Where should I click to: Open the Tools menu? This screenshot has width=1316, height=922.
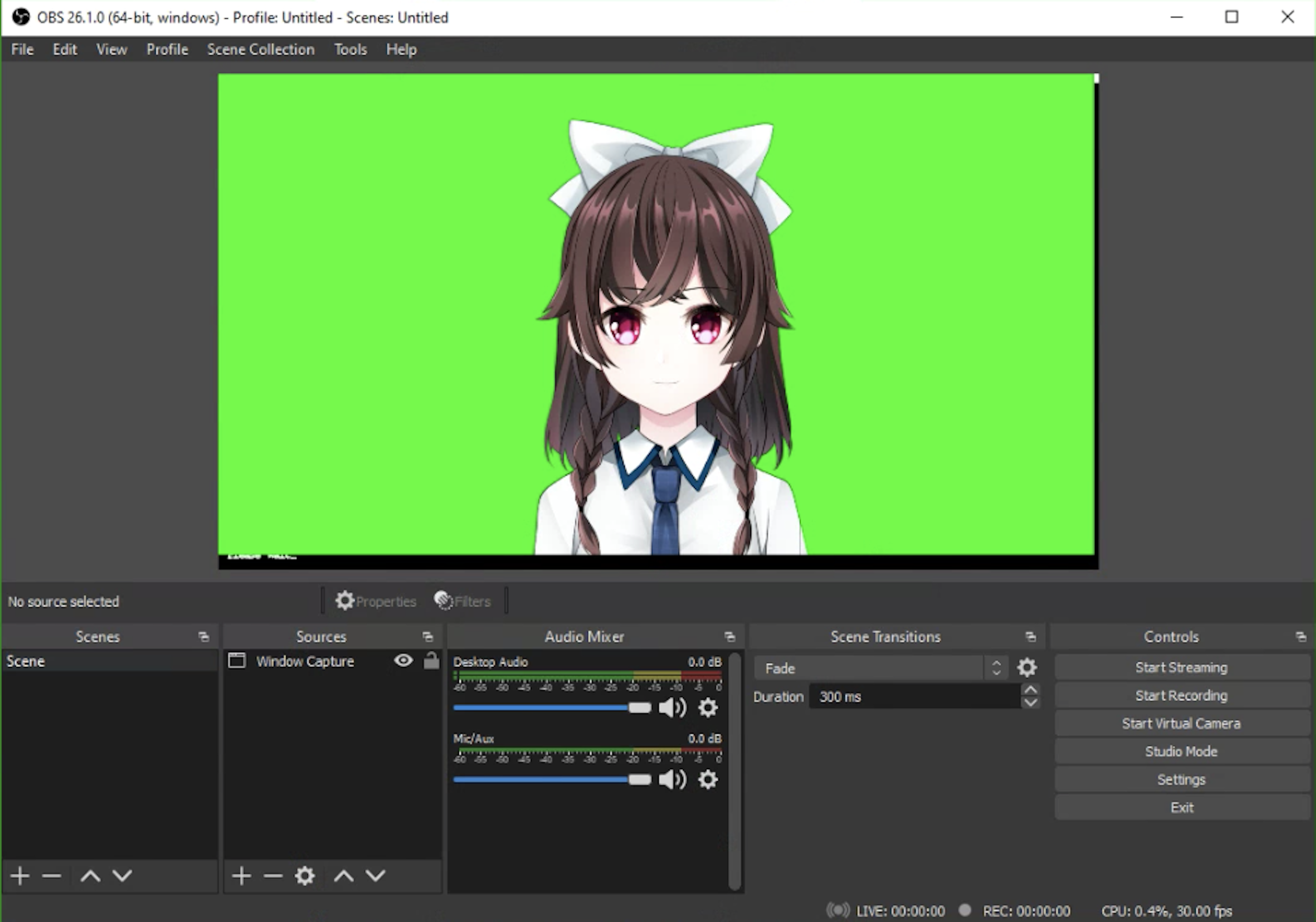[350, 49]
